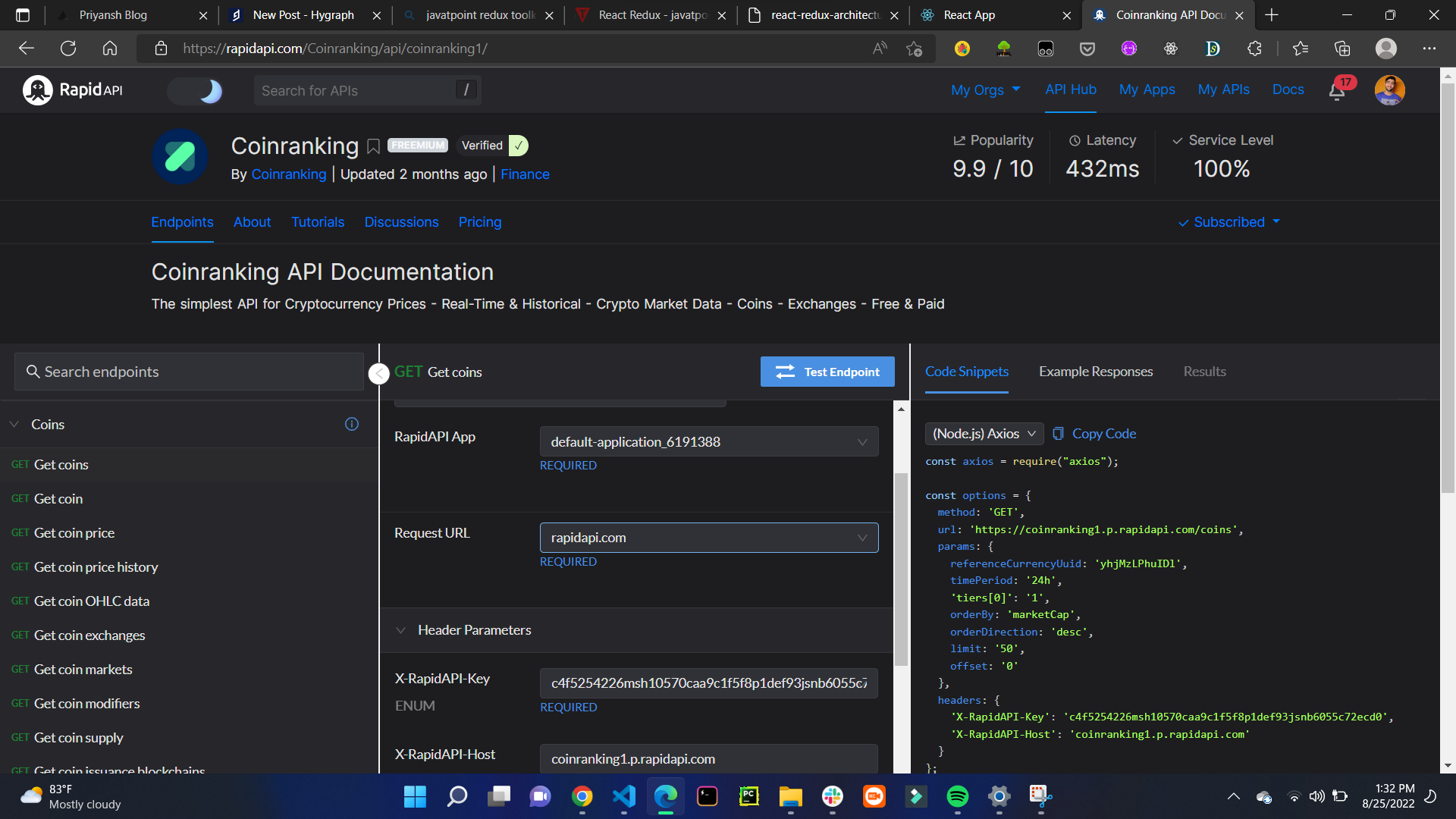Screen dimensions: 1456x819
Task: Open a new browser tab
Action: [x=1272, y=15]
